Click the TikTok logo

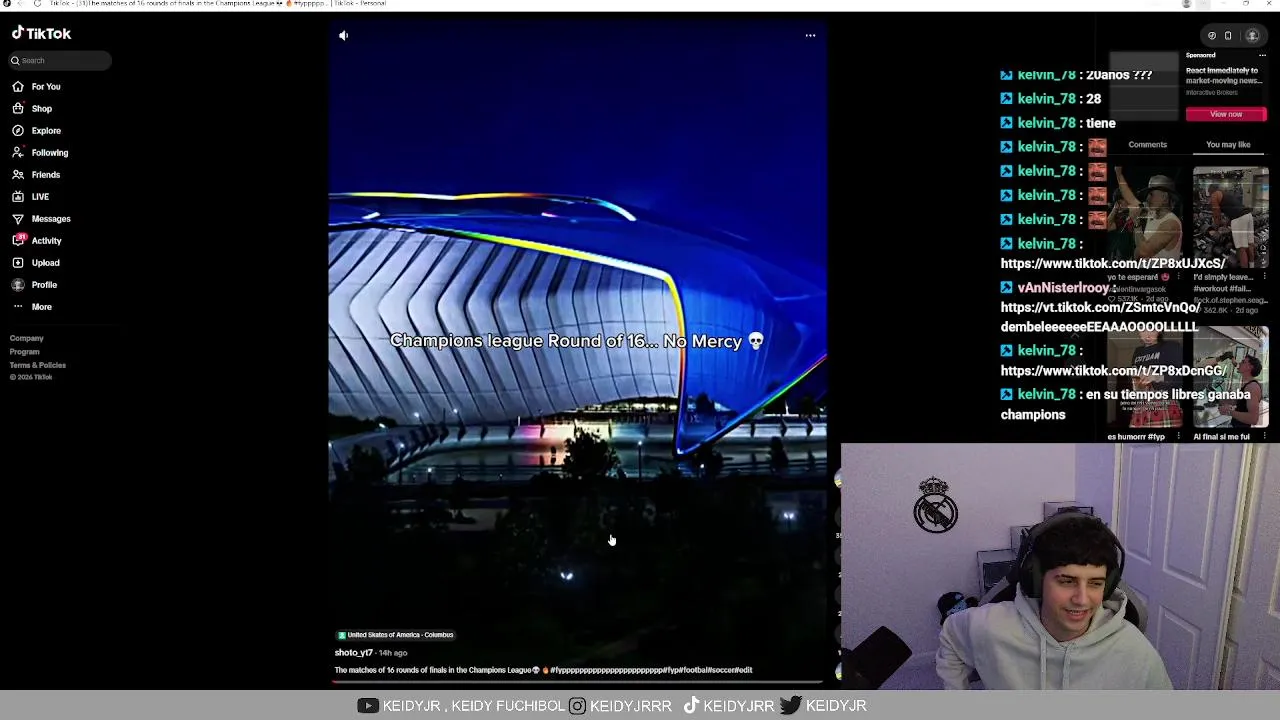click(x=41, y=33)
